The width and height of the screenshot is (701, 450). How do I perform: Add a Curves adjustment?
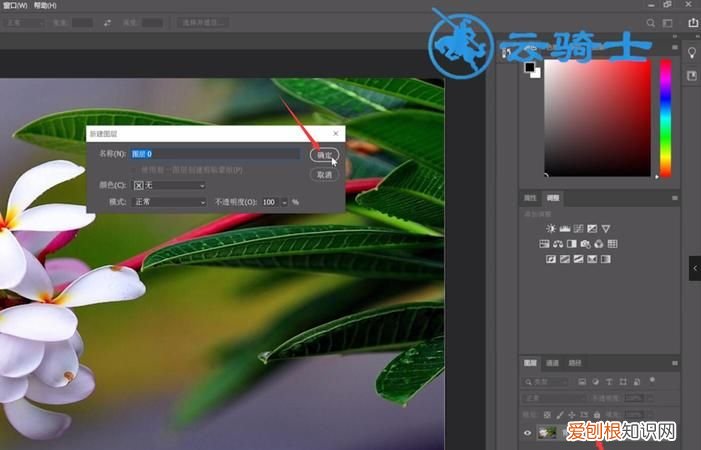click(579, 229)
